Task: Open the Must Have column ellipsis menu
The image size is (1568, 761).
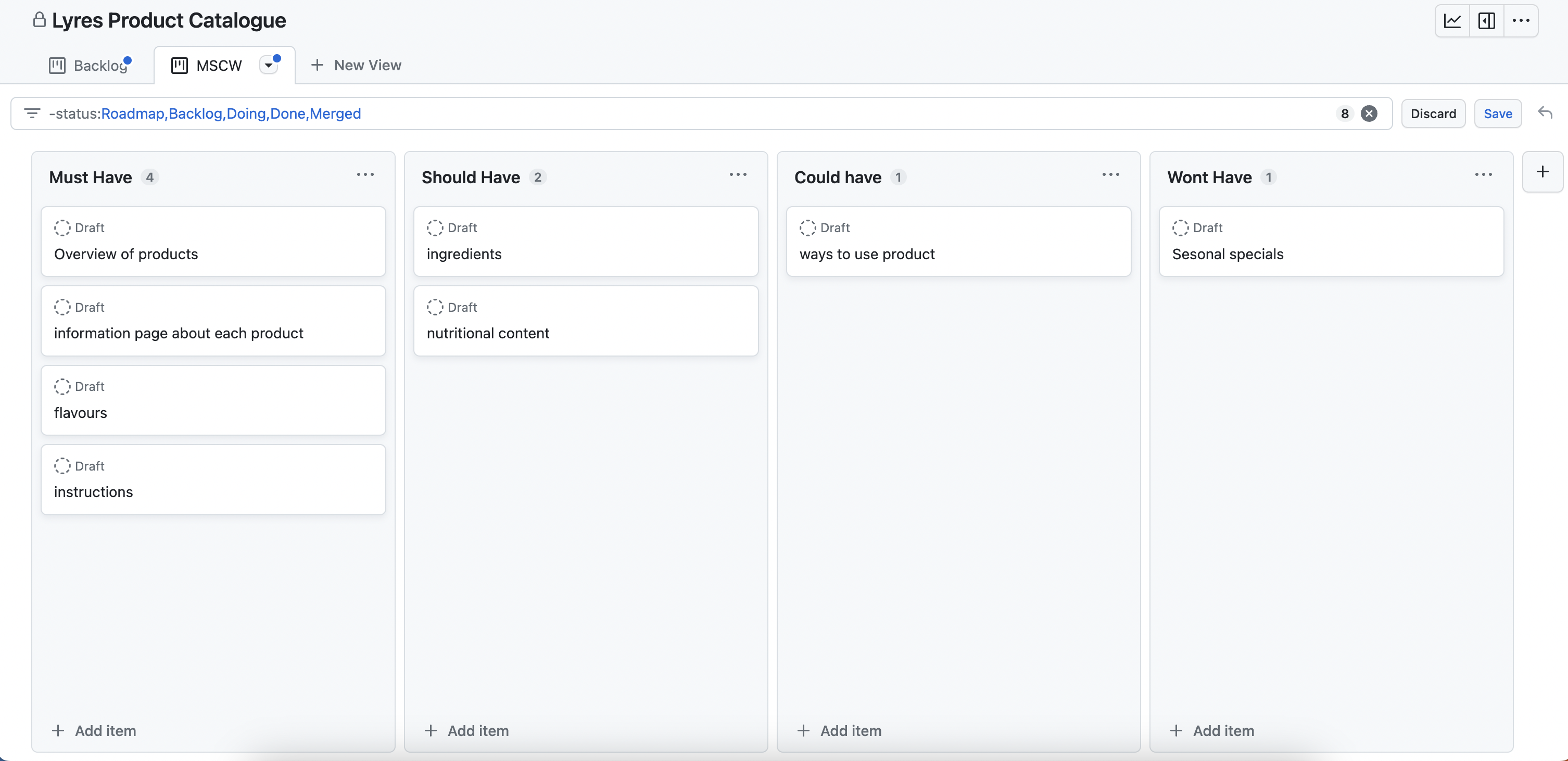Action: coord(364,175)
